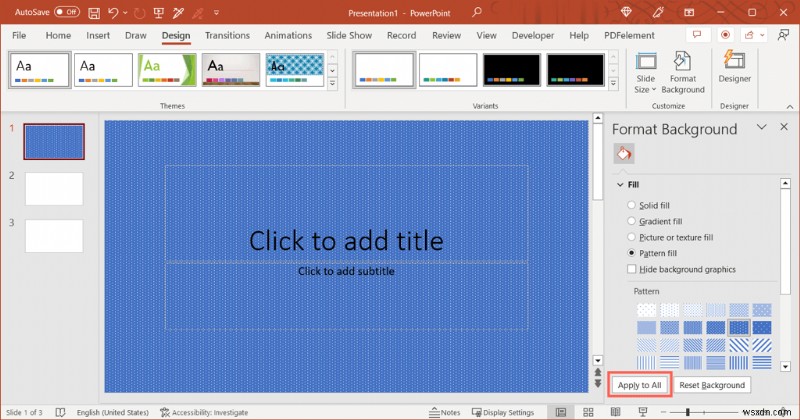
Task: Switch to the Animations tab
Action: [288, 35]
